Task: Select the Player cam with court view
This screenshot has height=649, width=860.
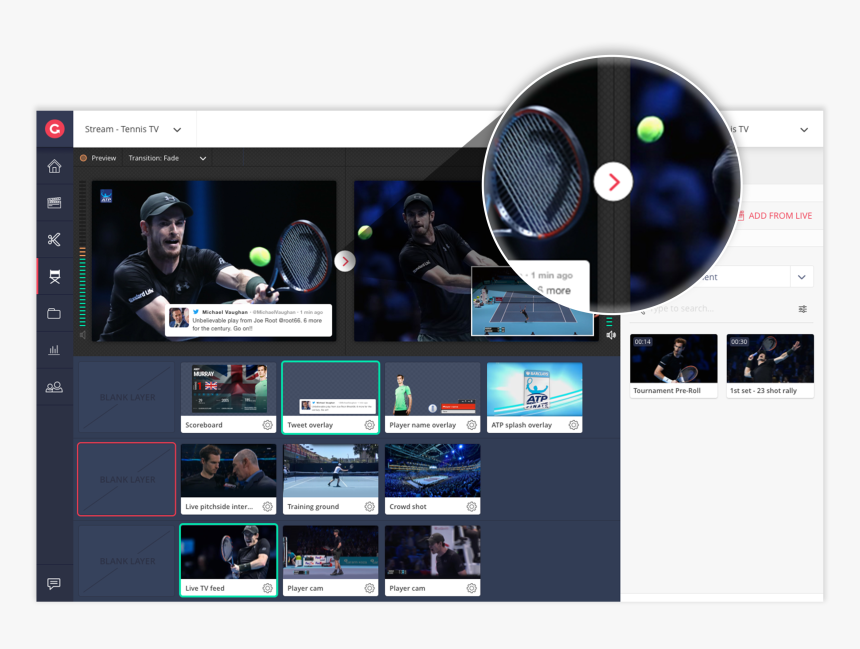Action: click(331, 561)
